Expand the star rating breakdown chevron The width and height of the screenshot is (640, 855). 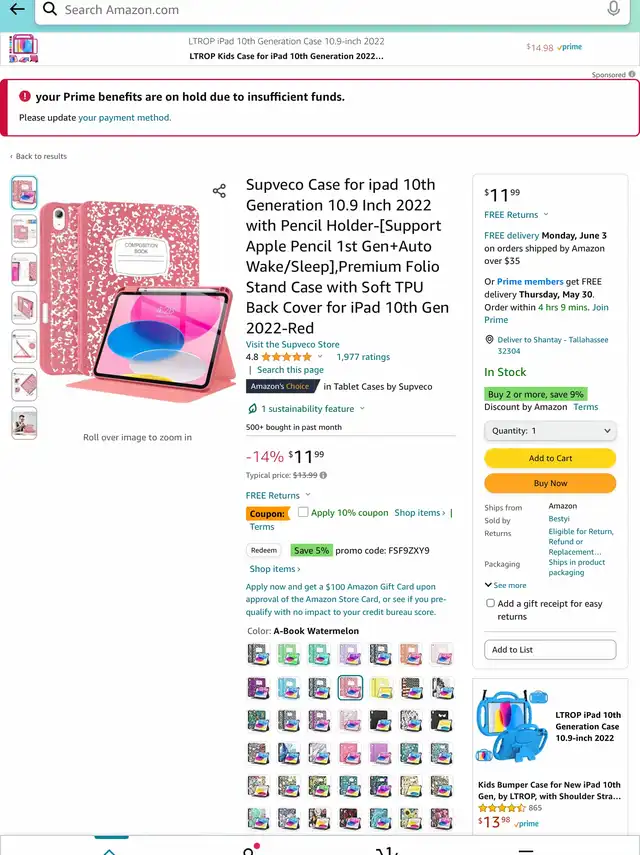[320, 357]
